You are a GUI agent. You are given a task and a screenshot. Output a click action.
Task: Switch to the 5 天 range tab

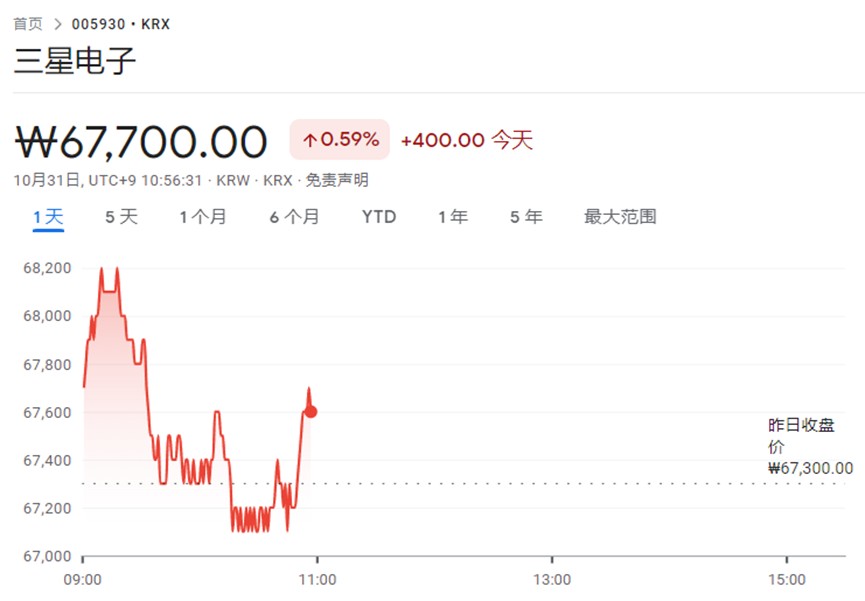[122, 217]
